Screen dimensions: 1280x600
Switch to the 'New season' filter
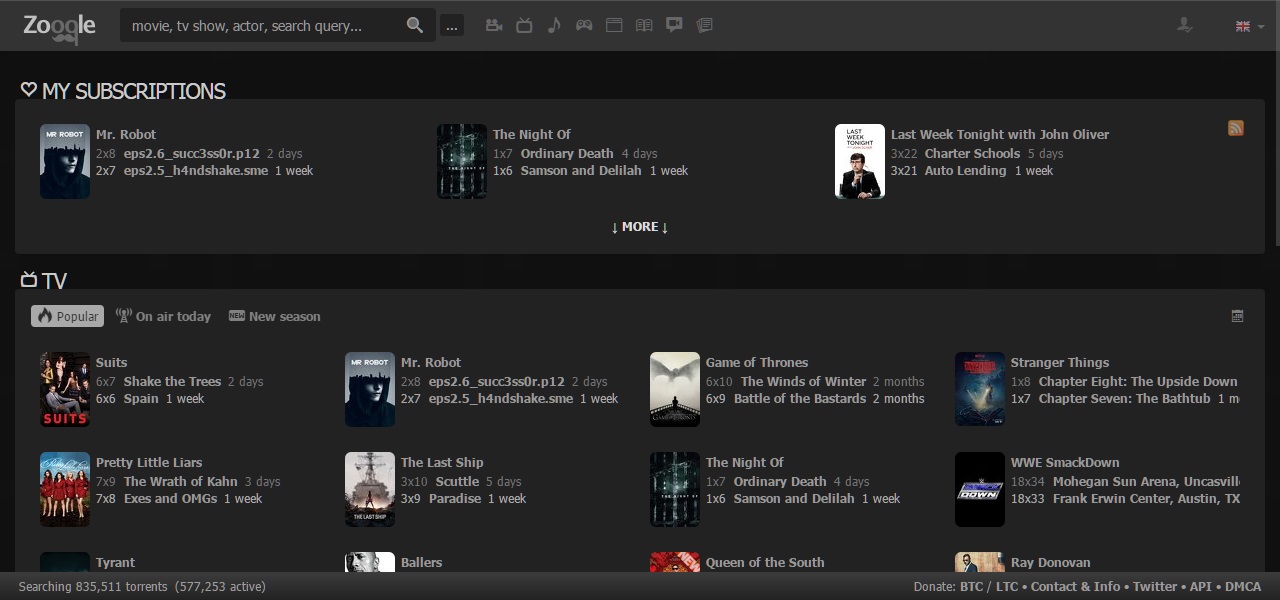point(274,316)
